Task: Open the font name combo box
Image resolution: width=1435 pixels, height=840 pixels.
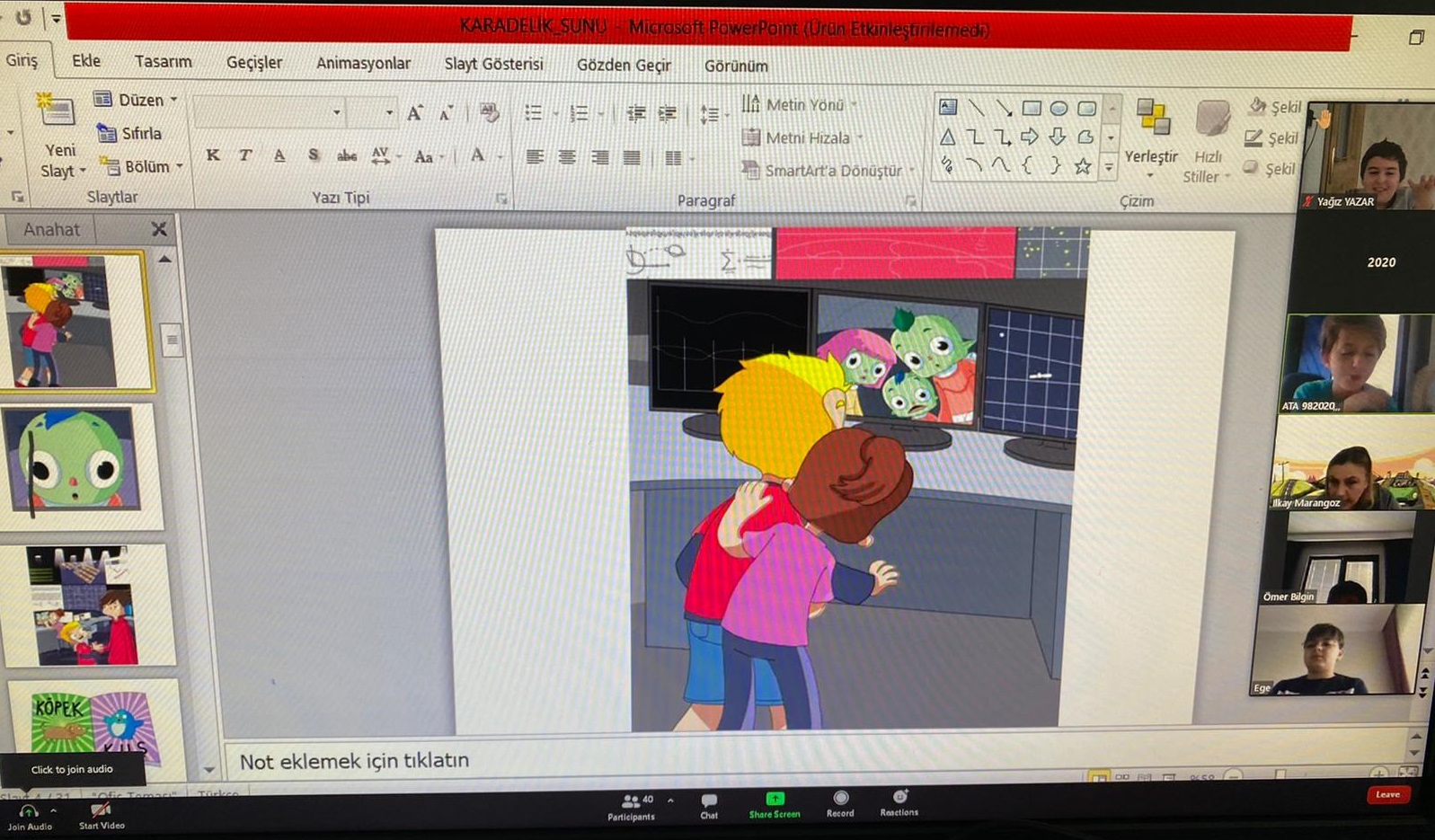Action: point(270,112)
